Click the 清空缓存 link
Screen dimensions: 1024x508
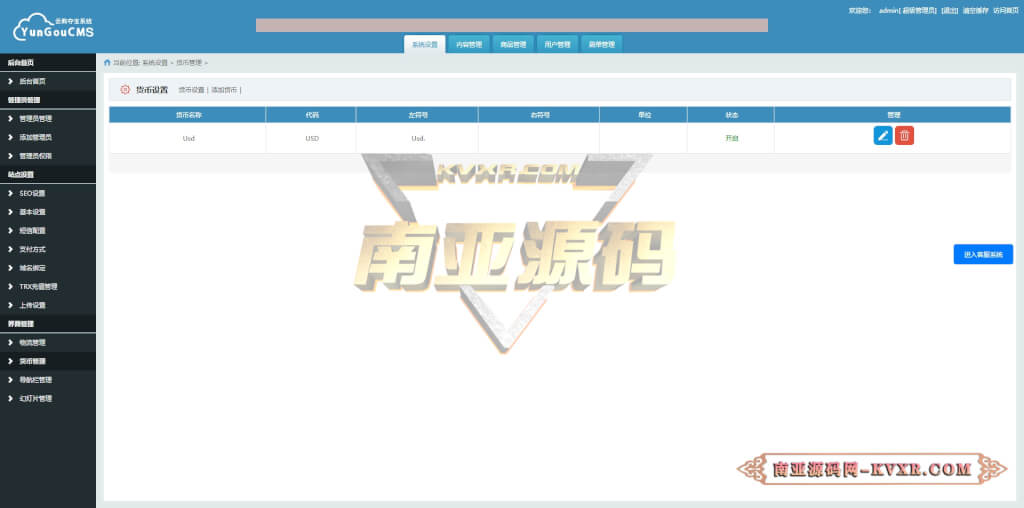point(976,10)
